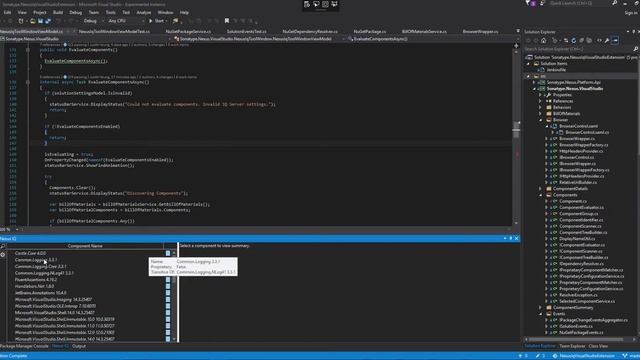Open the Help menu

coord(184,13)
